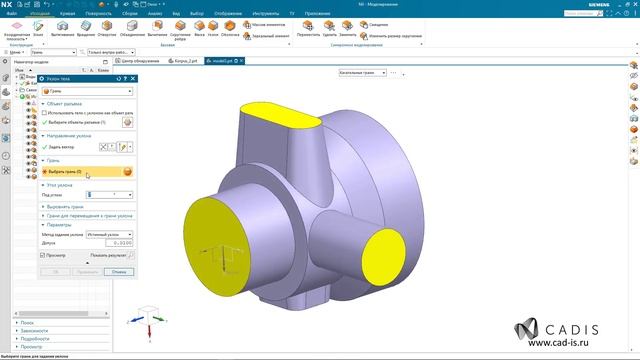
Task: Select the Extrude (Вытягивание) tool
Action: click(x=62, y=28)
